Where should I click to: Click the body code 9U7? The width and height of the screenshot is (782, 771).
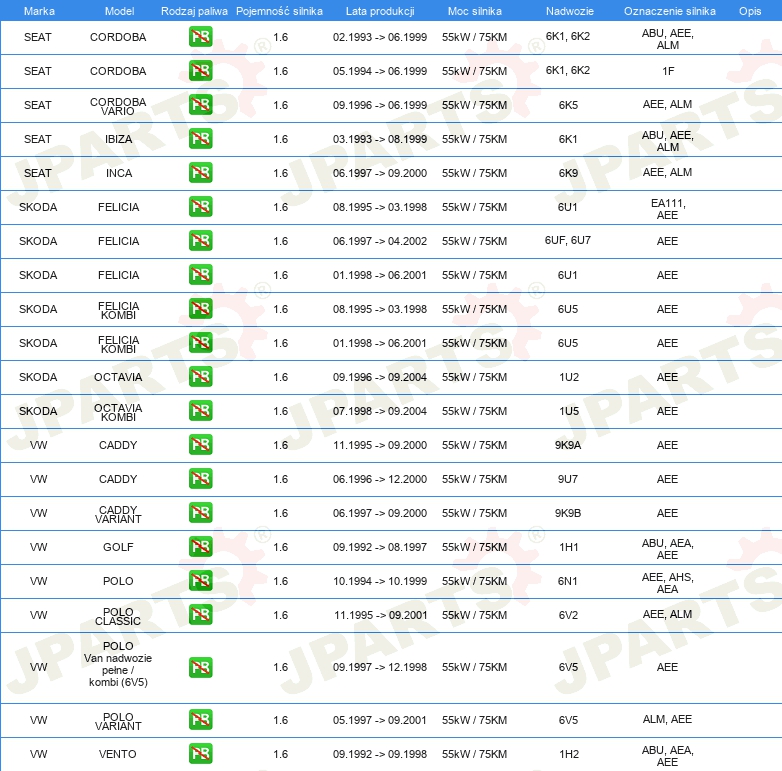coord(568,479)
